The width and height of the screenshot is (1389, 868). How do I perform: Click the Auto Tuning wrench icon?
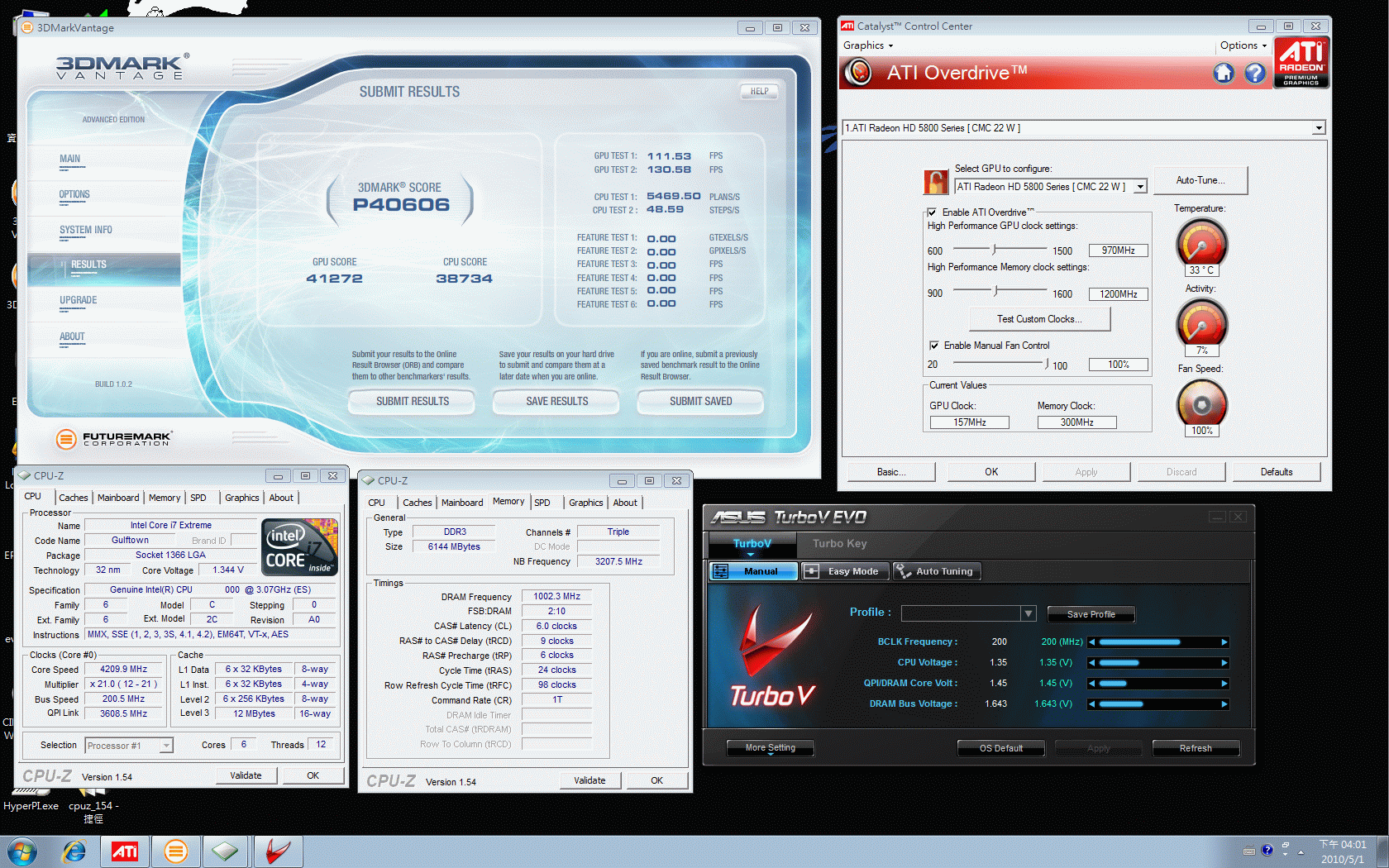point(902,571)
